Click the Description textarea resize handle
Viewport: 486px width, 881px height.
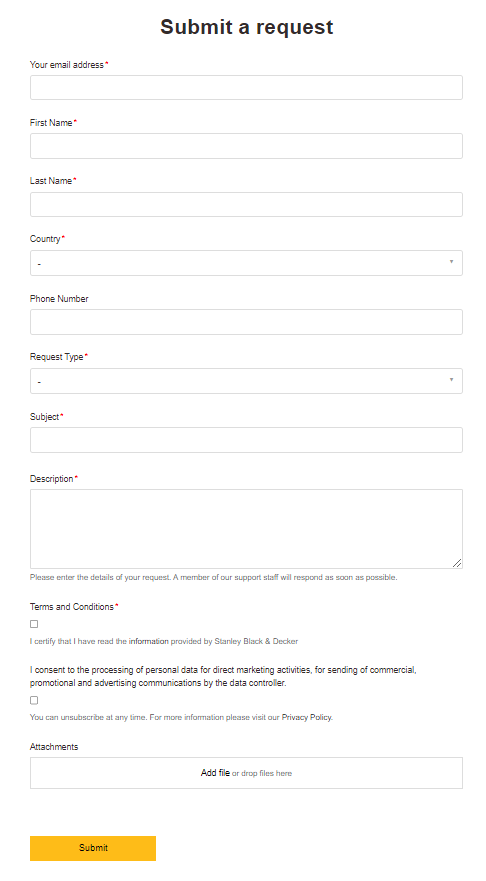pyautogui.click(x=457, y=563)
